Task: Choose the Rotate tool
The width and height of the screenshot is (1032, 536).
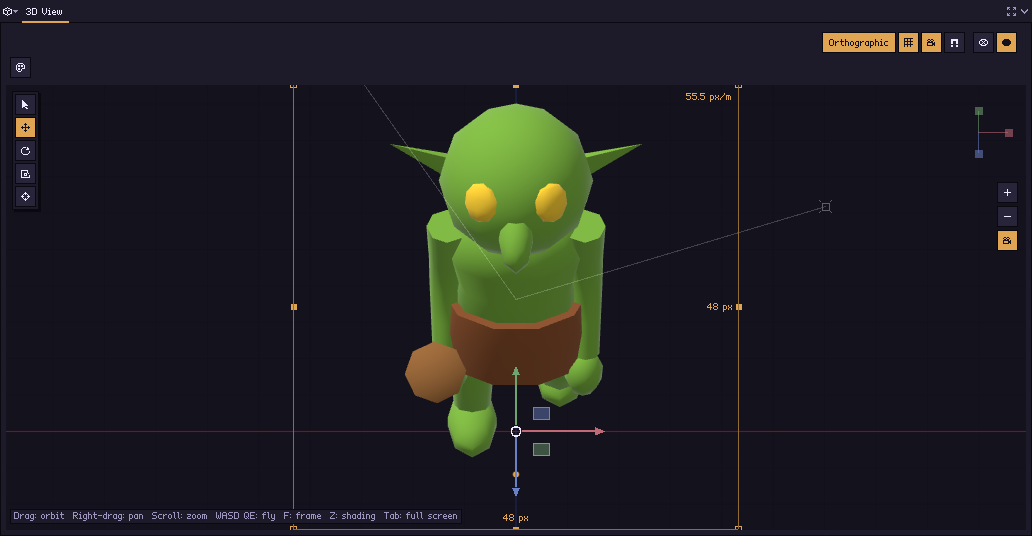Action: (x=25, y=151)
